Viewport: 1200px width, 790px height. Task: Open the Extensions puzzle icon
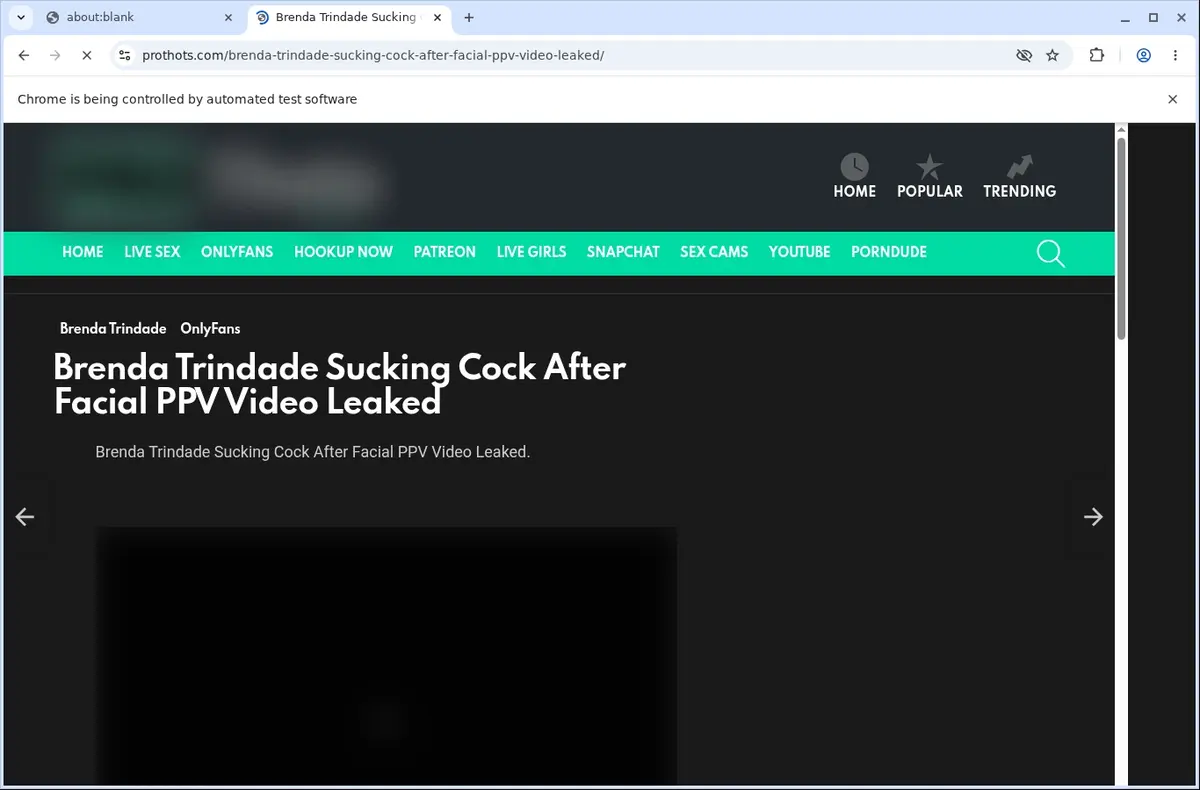pyautogui.click(x=1097, y=55)
